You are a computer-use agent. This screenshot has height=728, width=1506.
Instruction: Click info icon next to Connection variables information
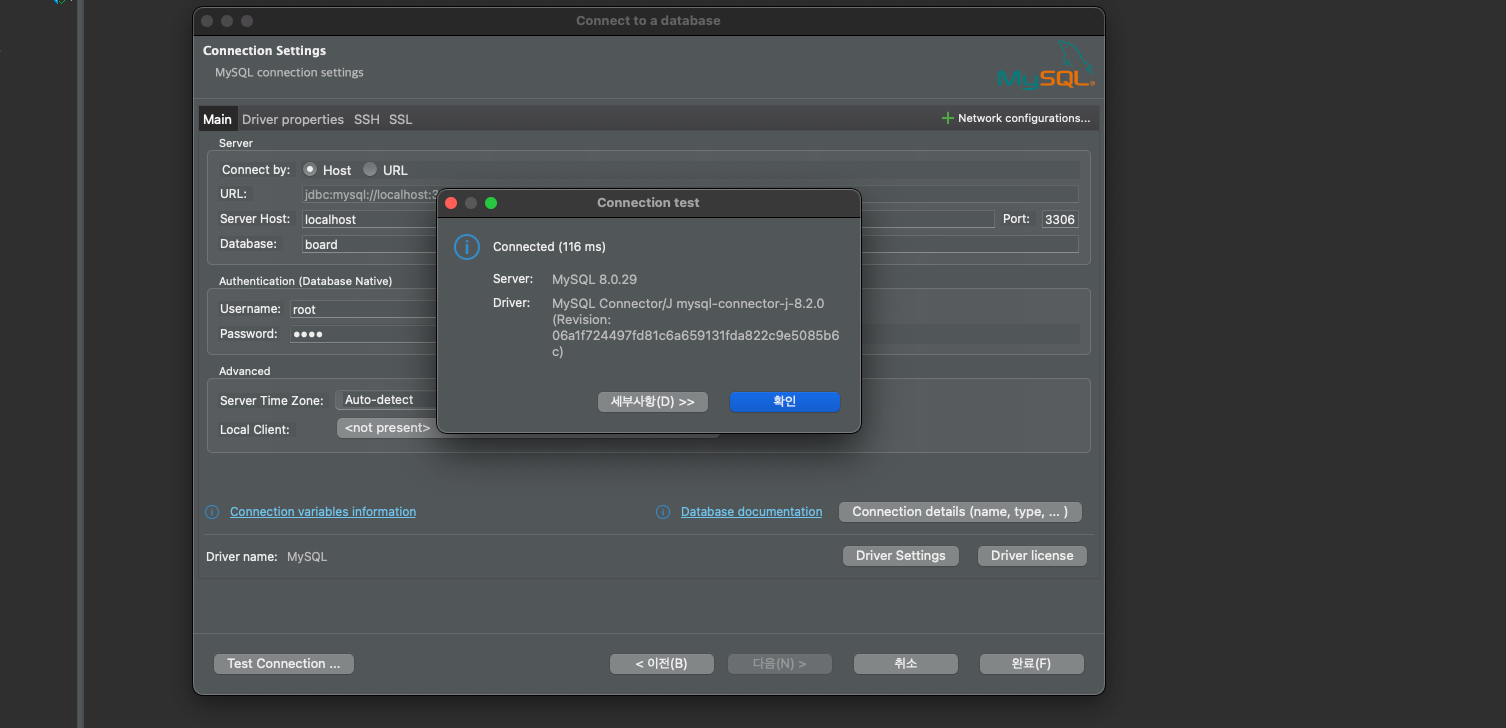pyautogui.click(x=212, y=512)
